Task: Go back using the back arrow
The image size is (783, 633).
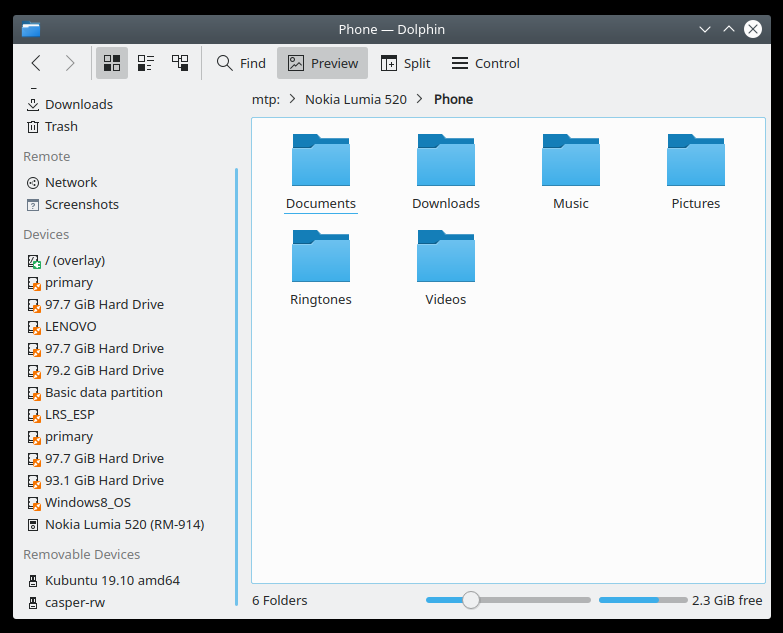Action: point(36,63)
